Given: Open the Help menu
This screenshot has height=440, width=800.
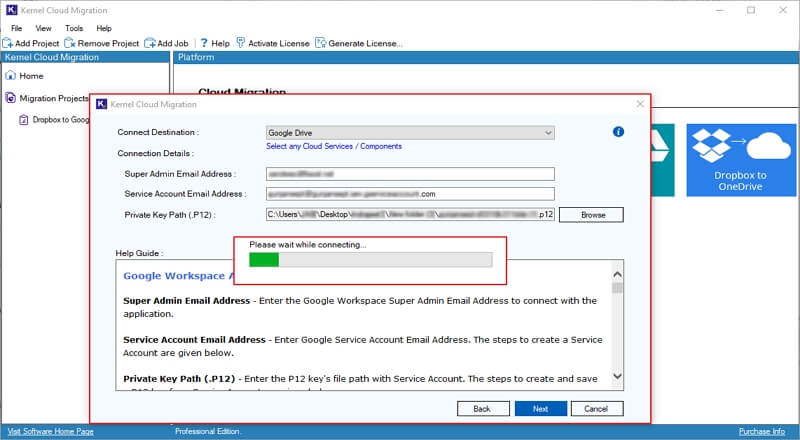Looking at the screenshot, I should [x=104, y=28].
